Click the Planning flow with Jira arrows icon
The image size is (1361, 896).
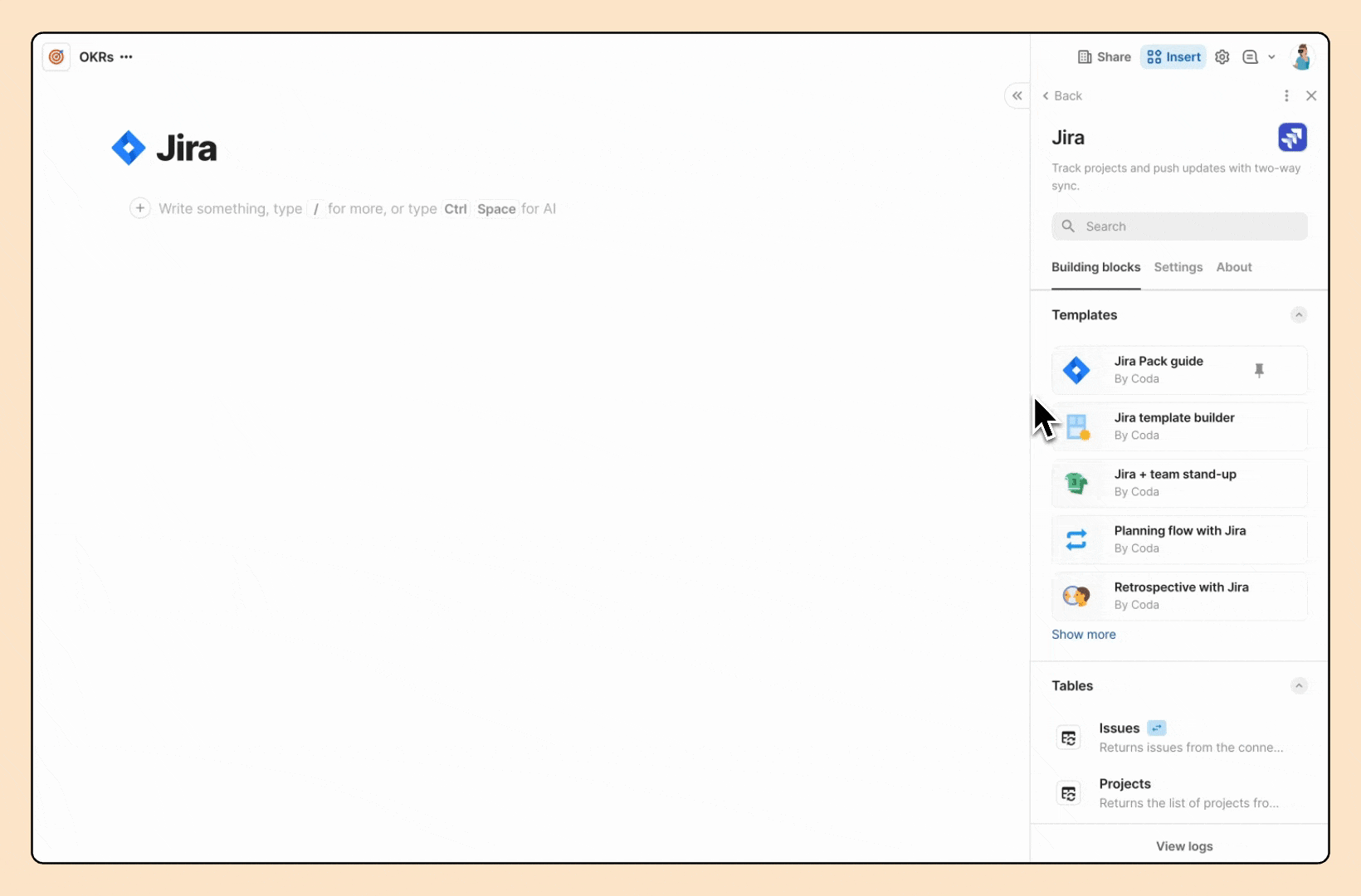click(1076, 539)
